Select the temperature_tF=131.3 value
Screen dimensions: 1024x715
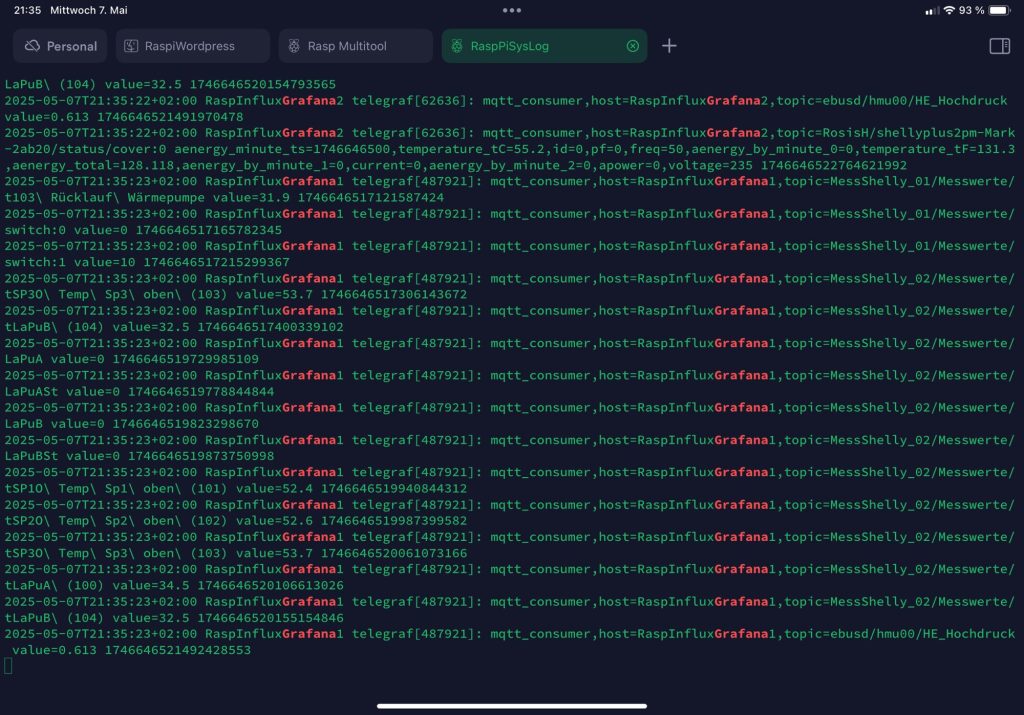(938, 149)
